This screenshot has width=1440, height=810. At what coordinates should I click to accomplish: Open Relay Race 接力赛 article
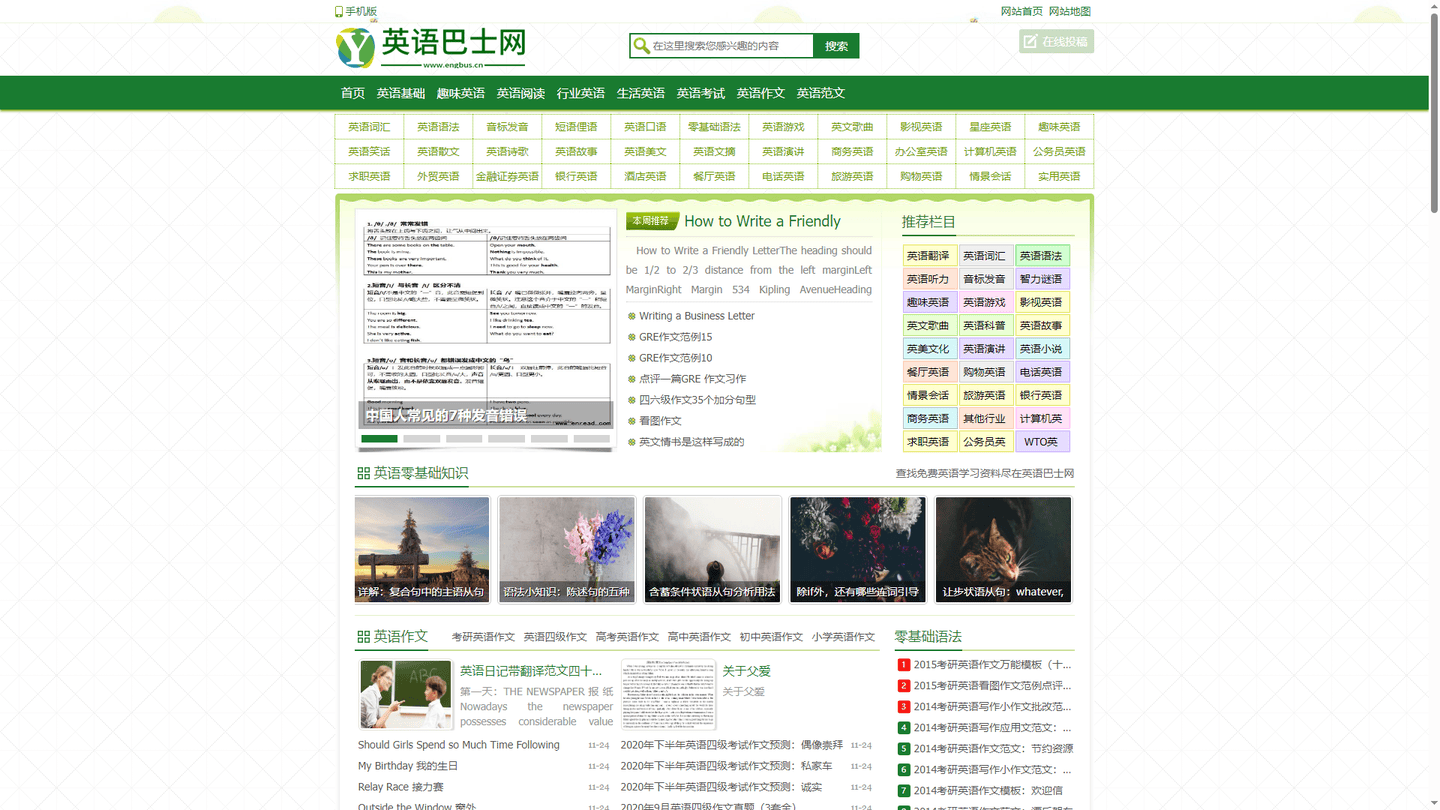tap(400, 787)
